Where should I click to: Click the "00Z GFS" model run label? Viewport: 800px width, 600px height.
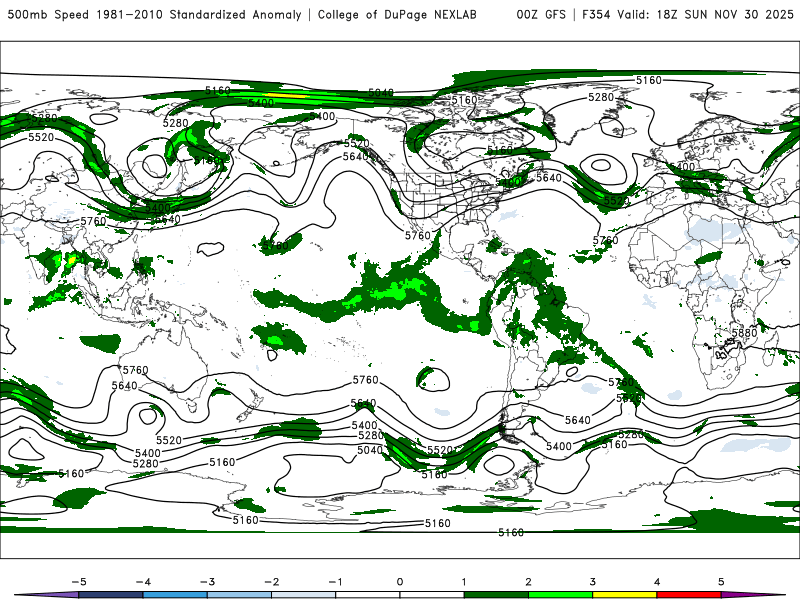click(x=541, y=14)
